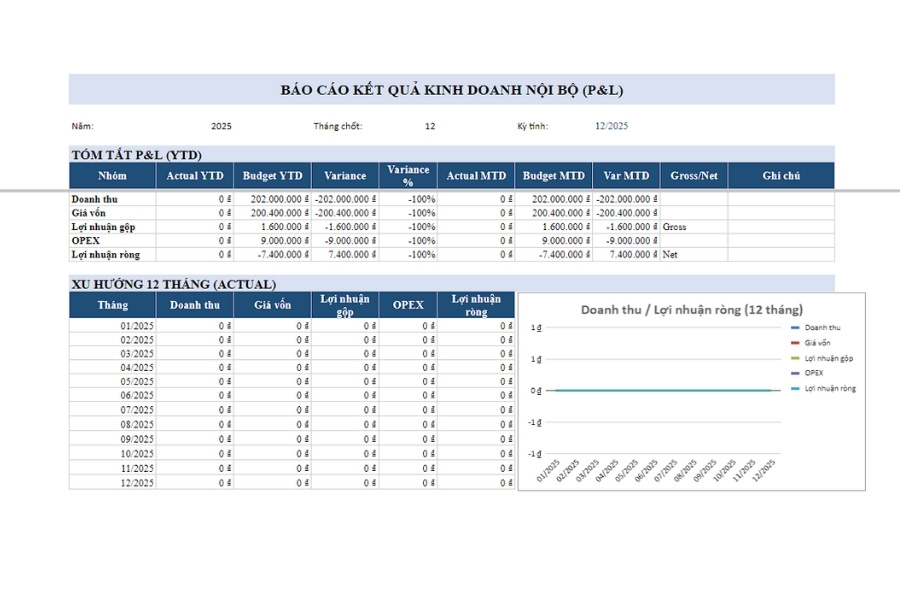Image resolution: width=900 pixels, height=600 pixels.
Task: Click the 0 đ label on chart vertical axis
Action: [x=536, y=390]
